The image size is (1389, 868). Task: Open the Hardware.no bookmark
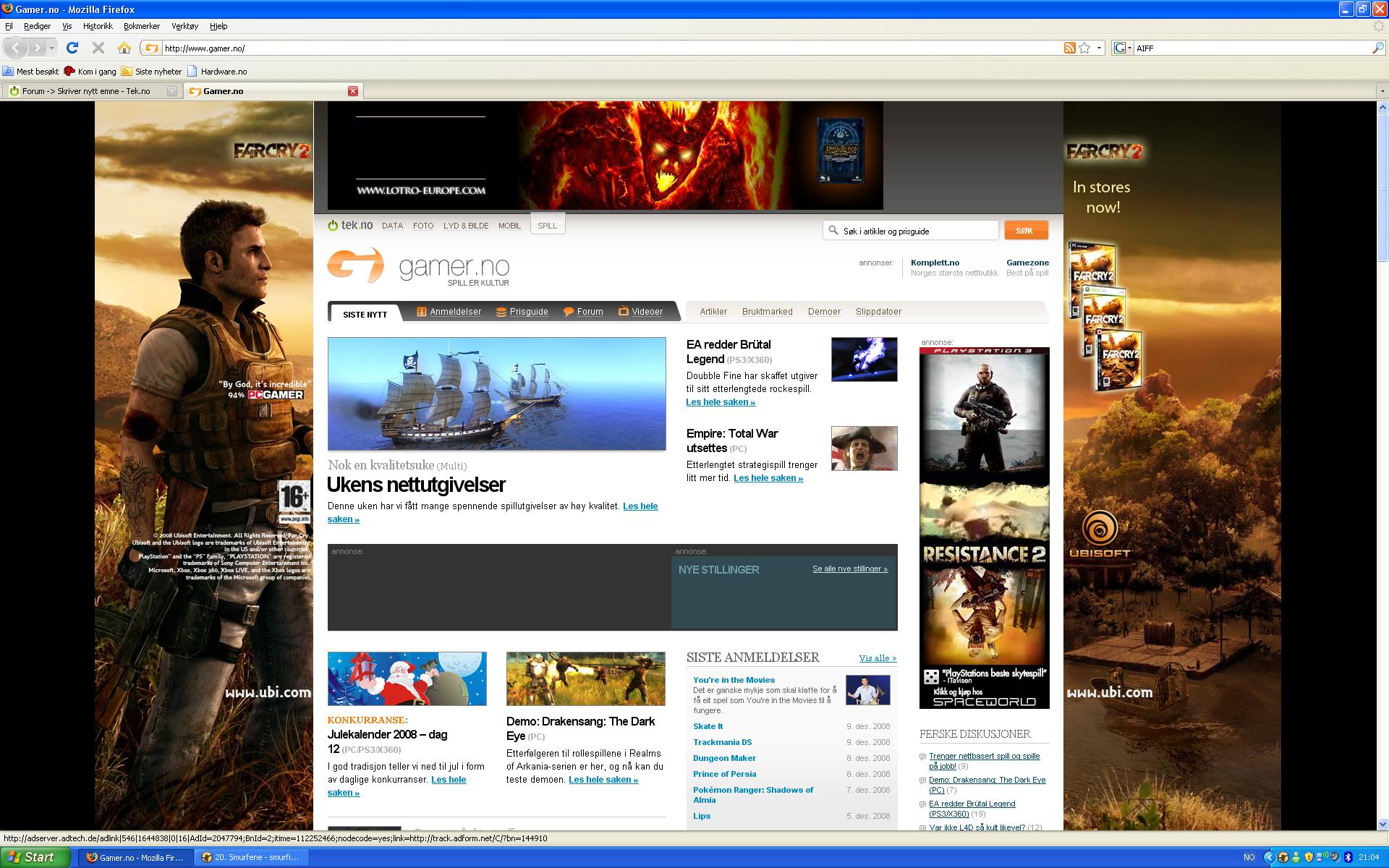pyautogui.click(x=217, y=71)
